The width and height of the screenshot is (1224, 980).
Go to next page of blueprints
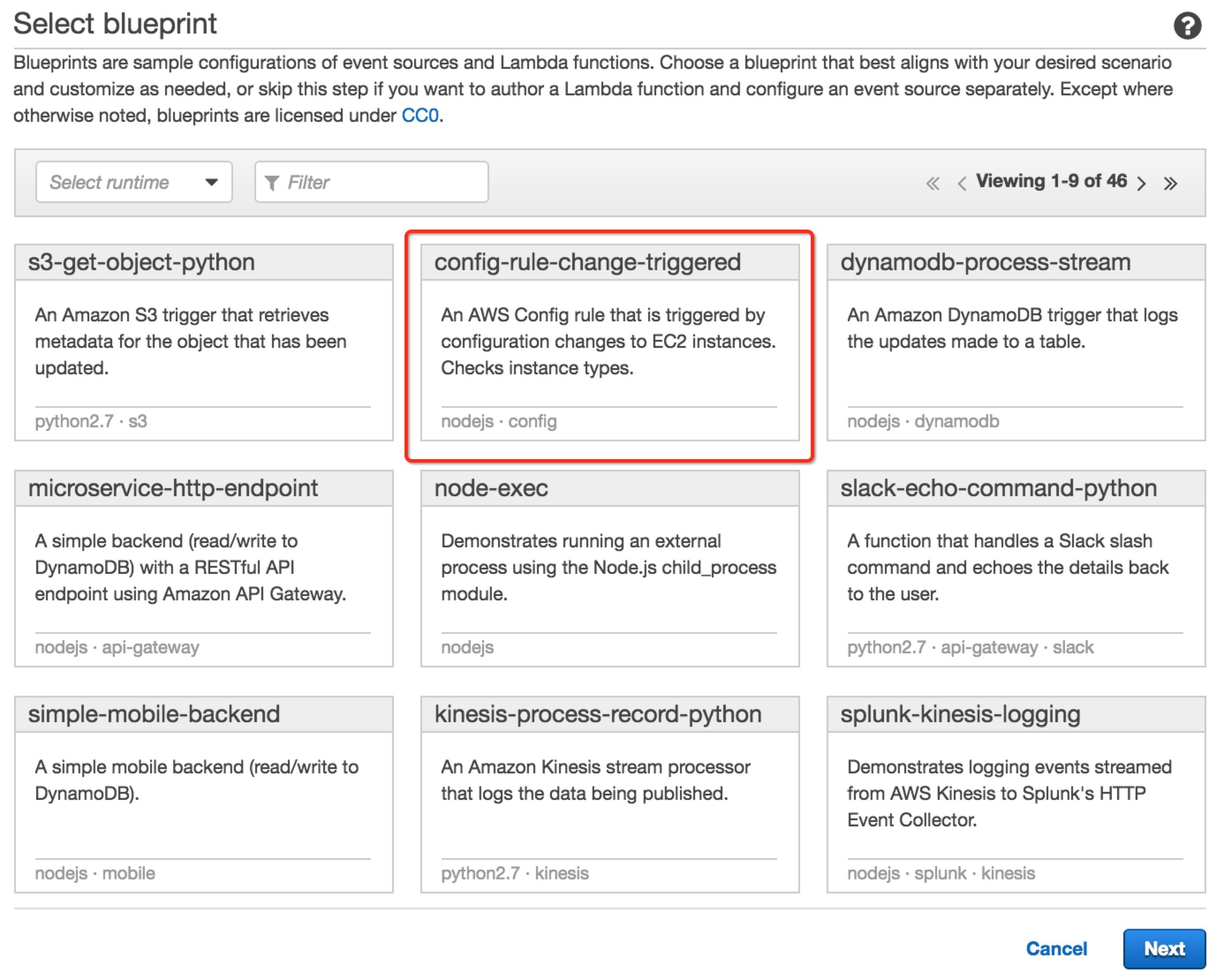pyautogui.click(x=1142, y=183)
